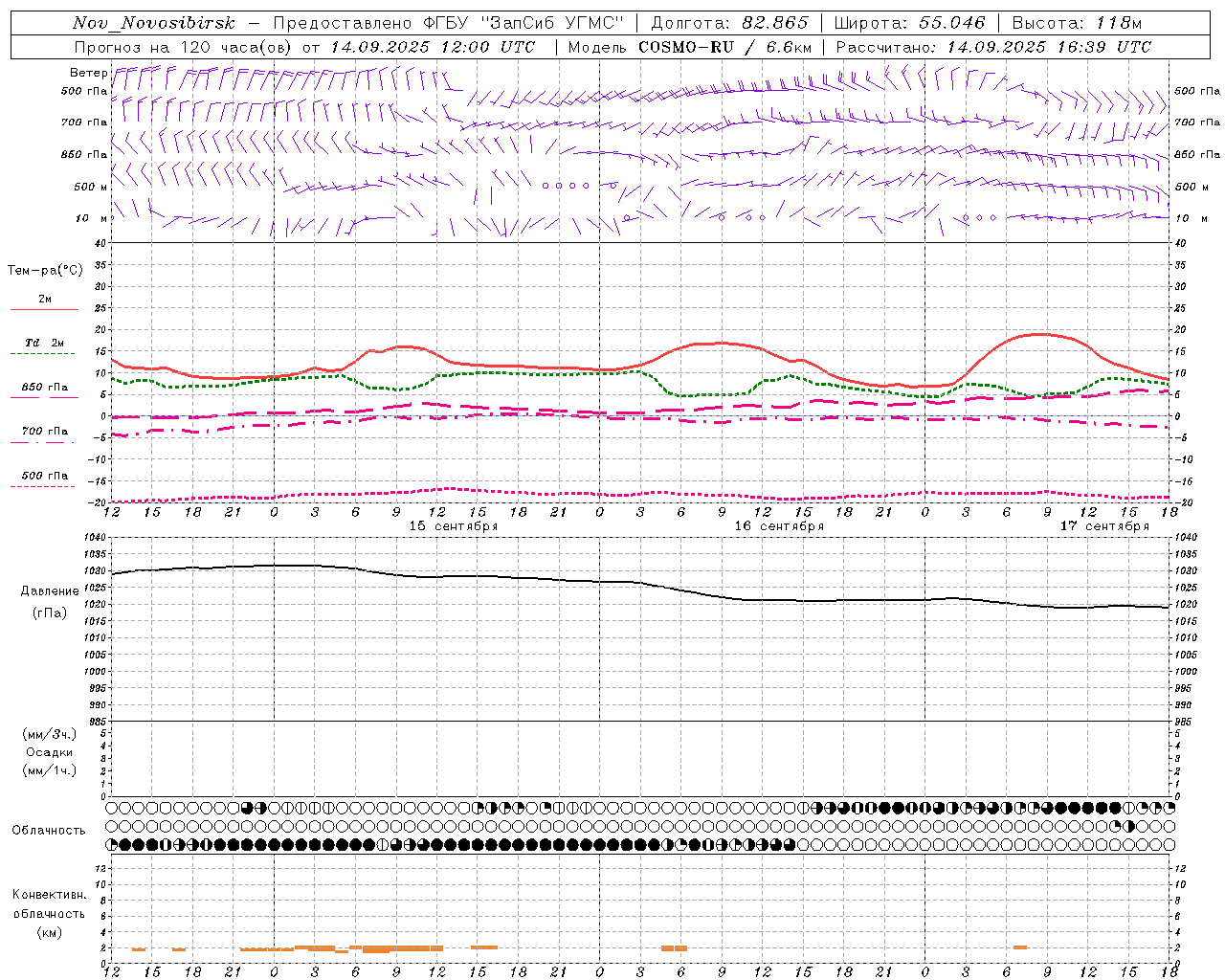1225x980 pixels.
Task: Click the '1000' value on right pressure axis
Action: tap(1186, 672)
